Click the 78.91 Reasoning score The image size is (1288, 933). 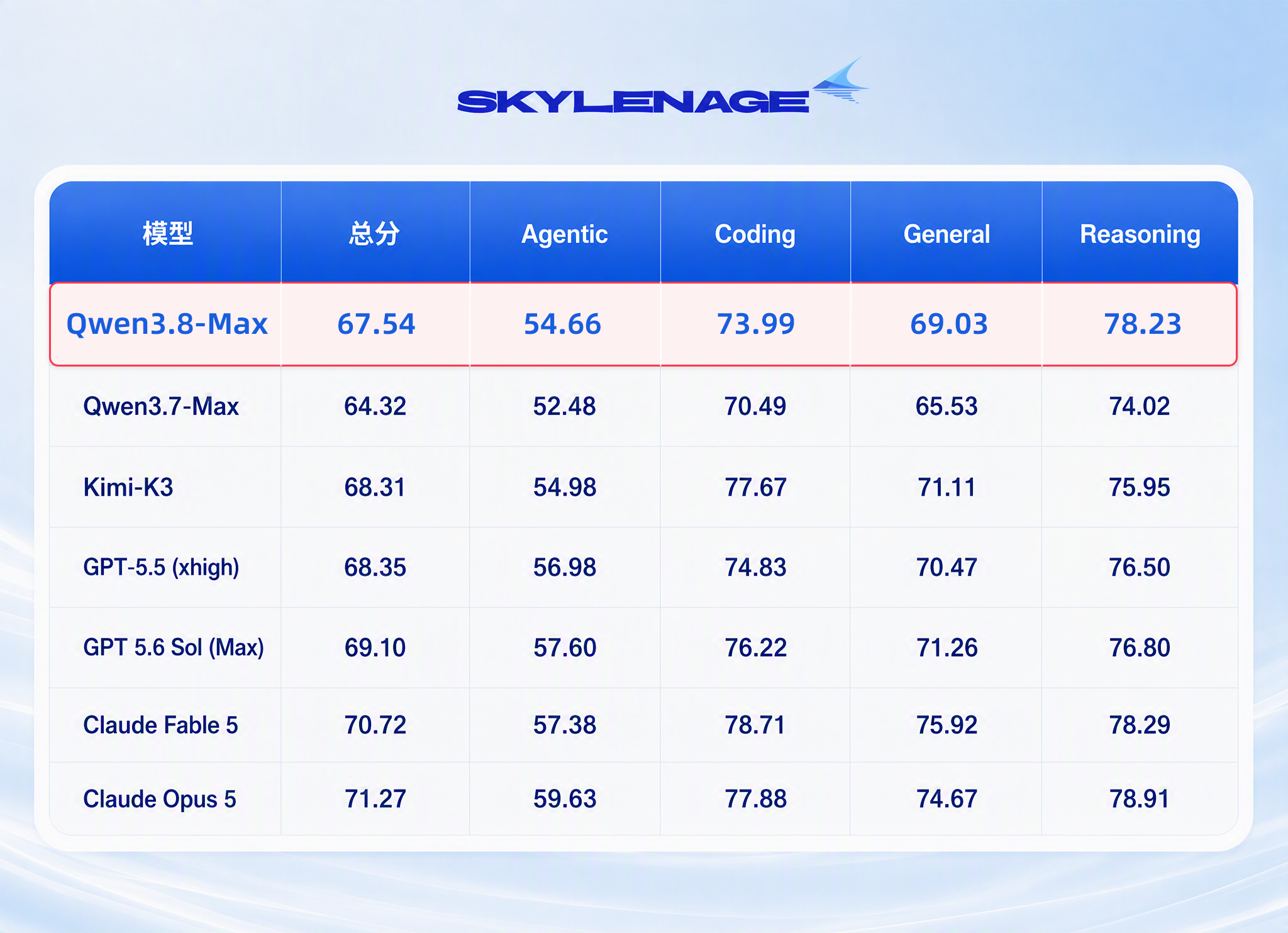pos(1140,800)
